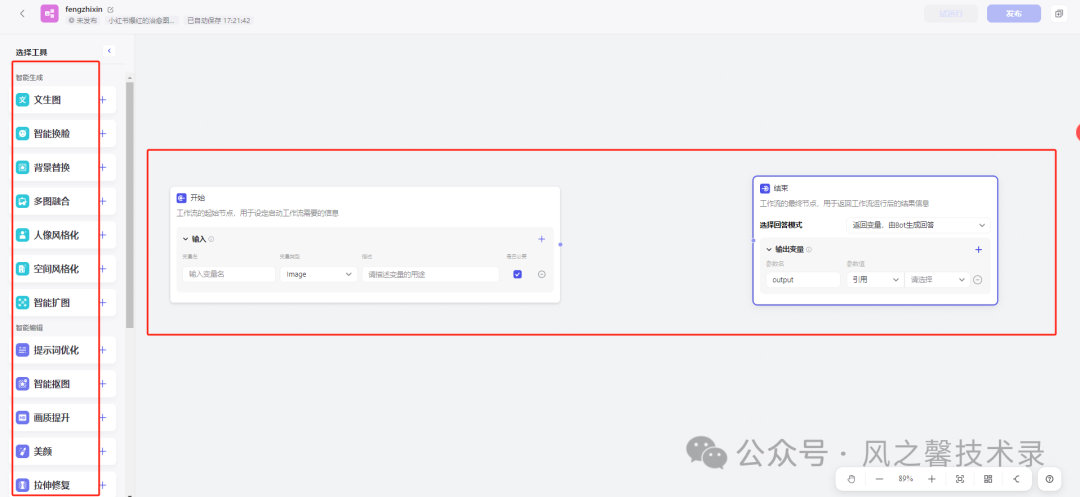Select the 空间风格化 tool
Screen dimensions: 1080x497
55,269
